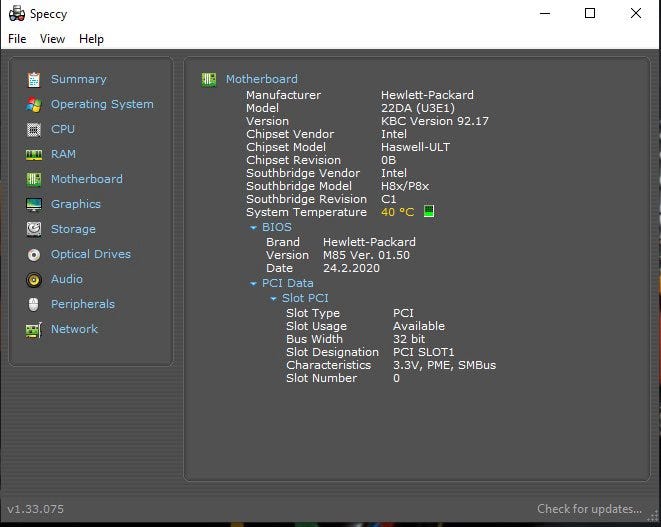Screen dimensions: 661x527
Task: Minimize the Speccy window
Action: (545, 13)
